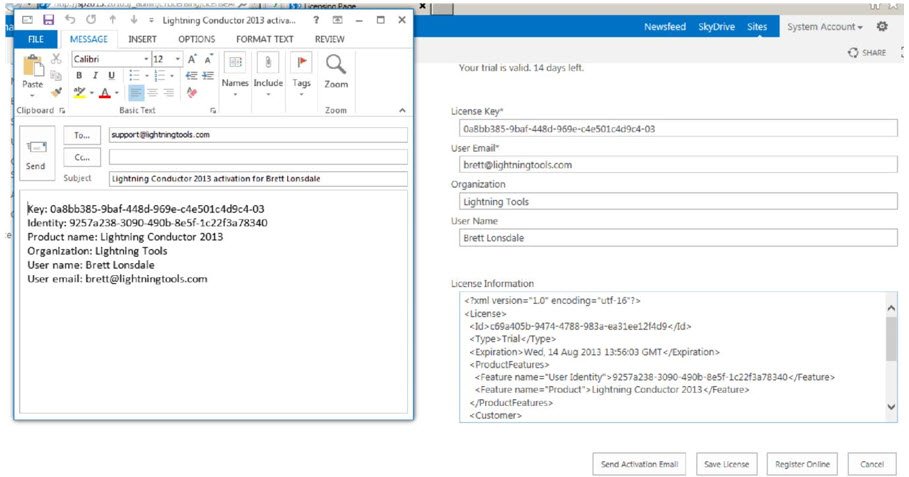Align the text right

(x=169, y=92)
